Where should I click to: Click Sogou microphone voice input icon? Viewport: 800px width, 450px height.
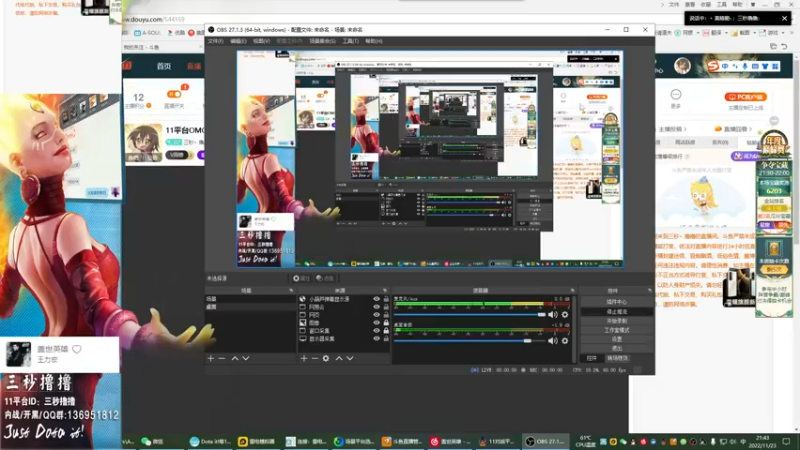tap(745, 66)
